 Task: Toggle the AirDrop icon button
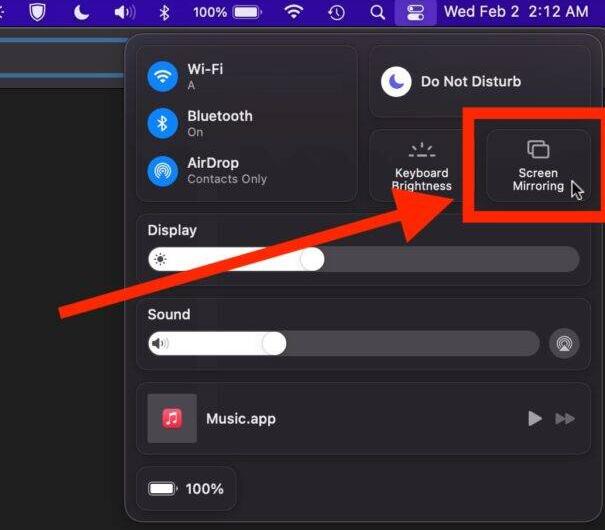tap(162, 171)
